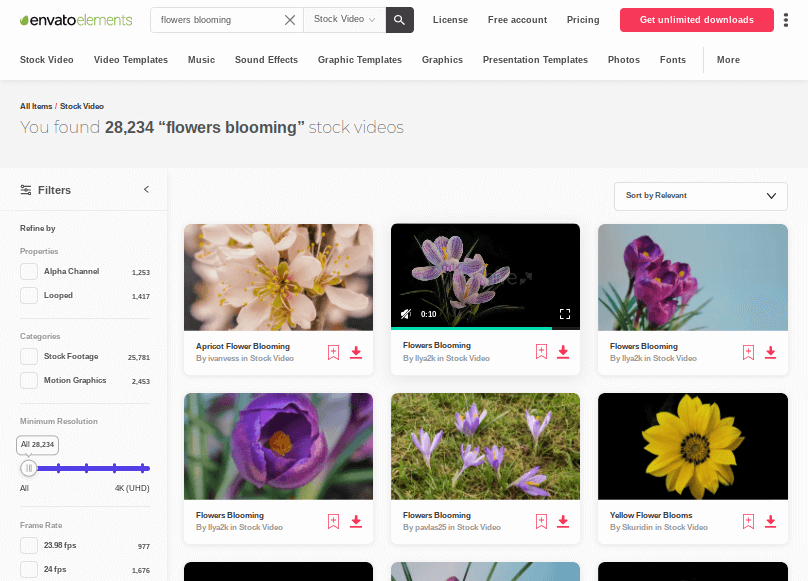Enable the Looped filter

coord(29,295)
